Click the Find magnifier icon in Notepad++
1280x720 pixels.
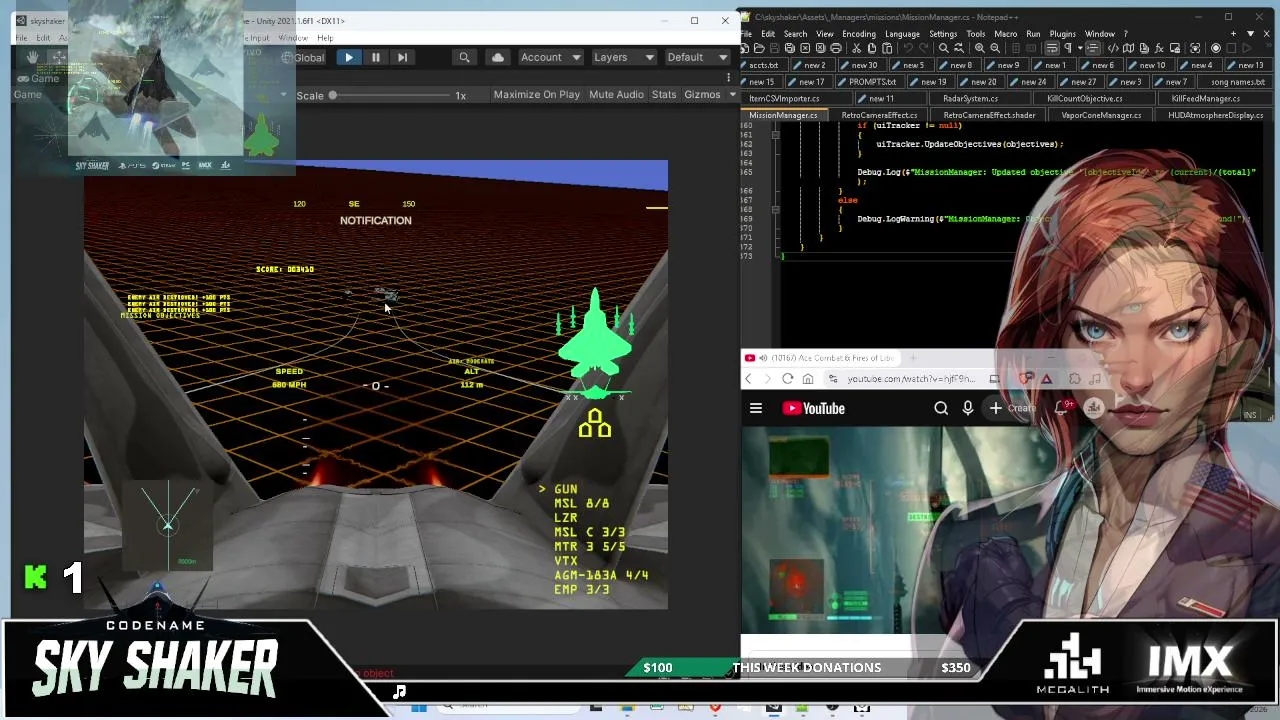tap(943, 48)
